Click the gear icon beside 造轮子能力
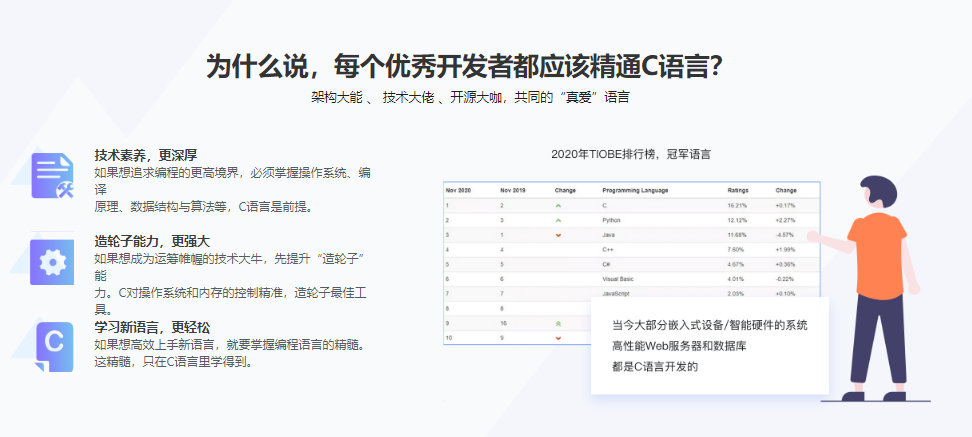 pos(52,262)
